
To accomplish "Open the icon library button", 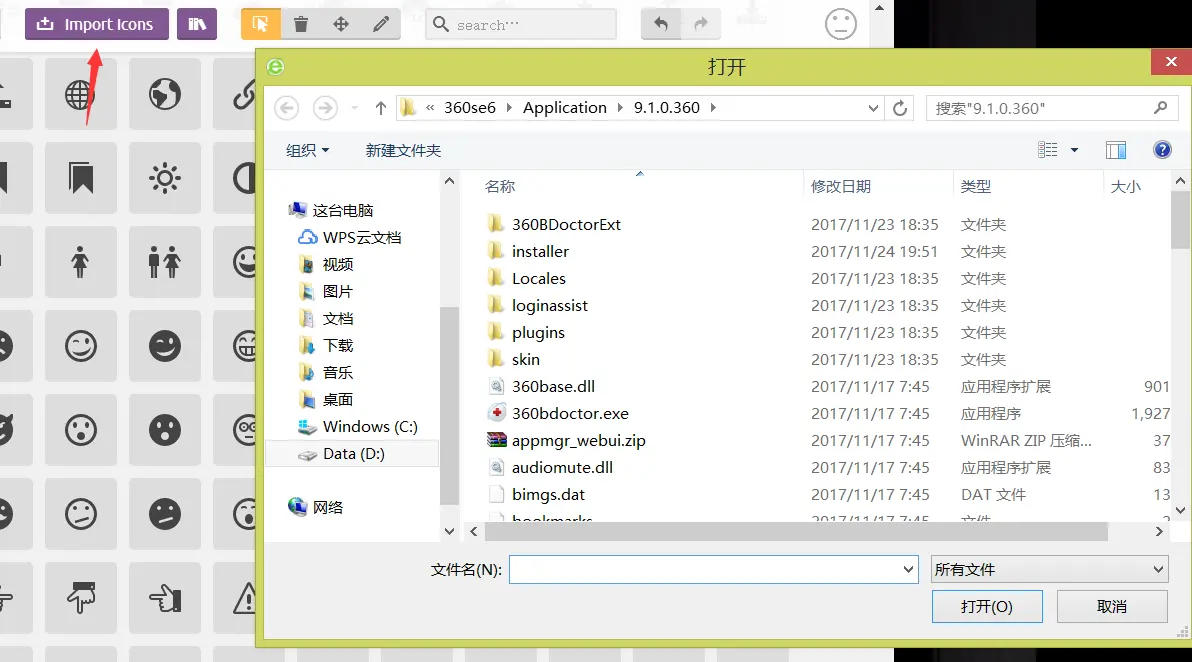I will (x=197, y=24).
